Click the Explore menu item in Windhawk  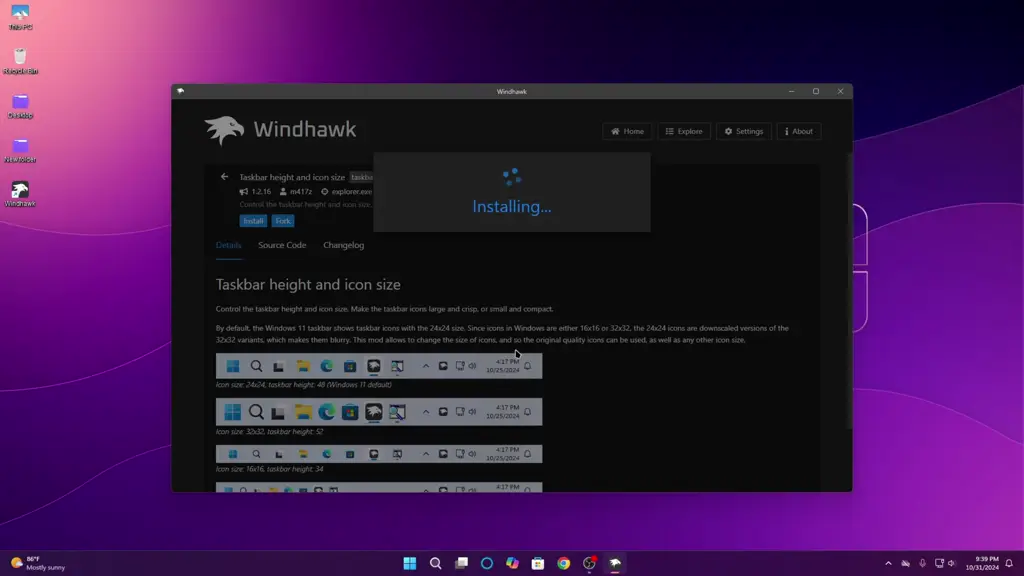[684, 131]
